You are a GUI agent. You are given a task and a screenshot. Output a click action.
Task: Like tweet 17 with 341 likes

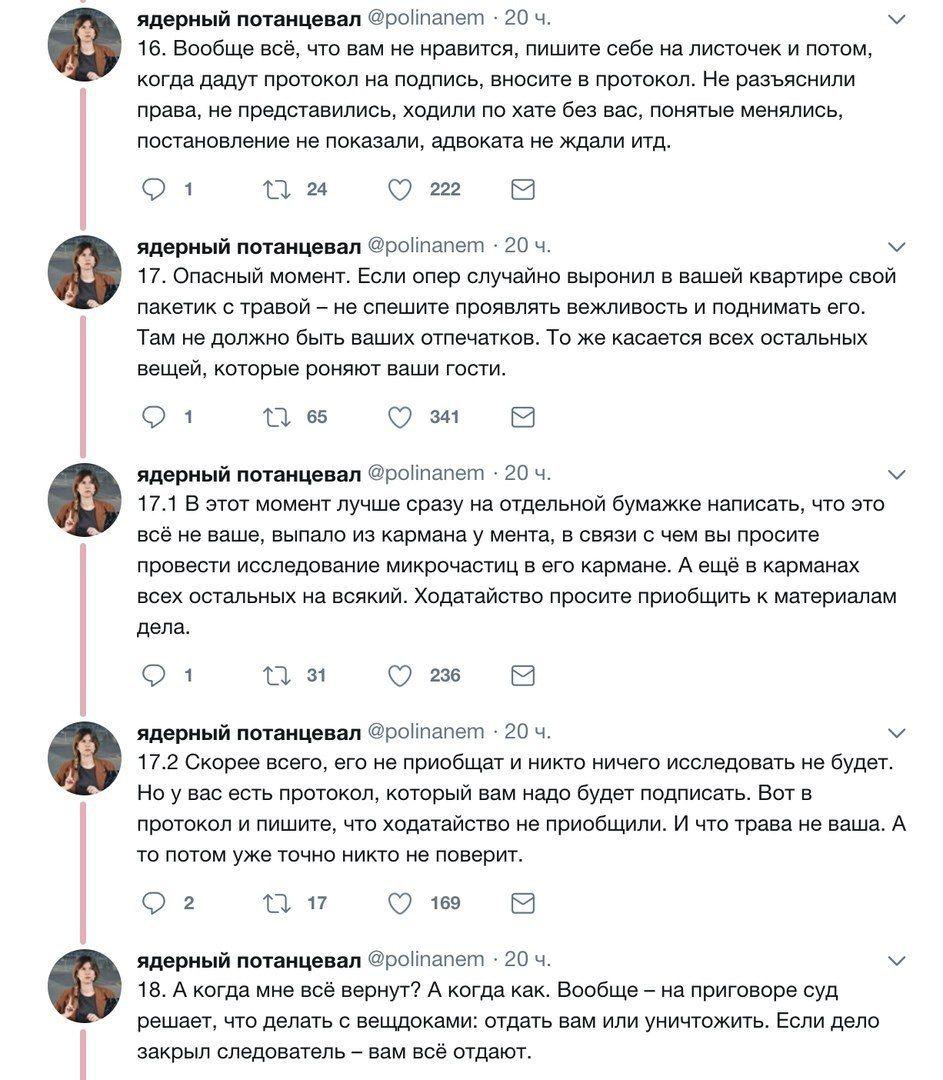[400, 417]
